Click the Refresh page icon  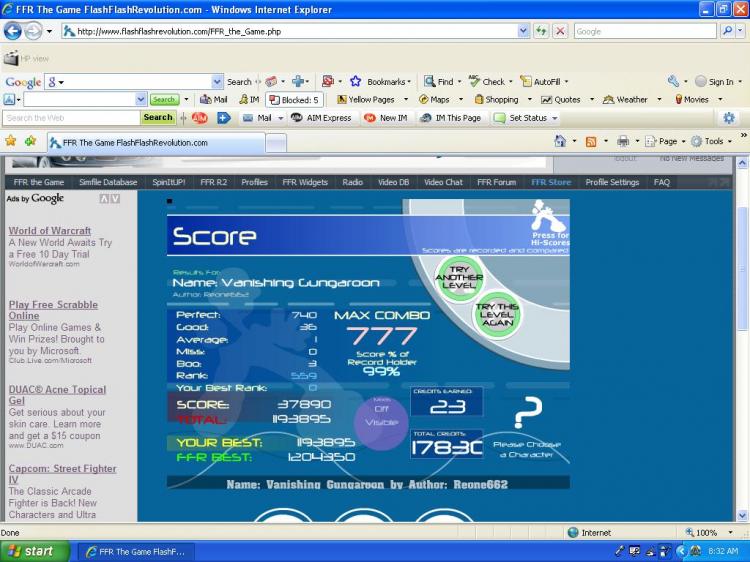tap(541, 32)
